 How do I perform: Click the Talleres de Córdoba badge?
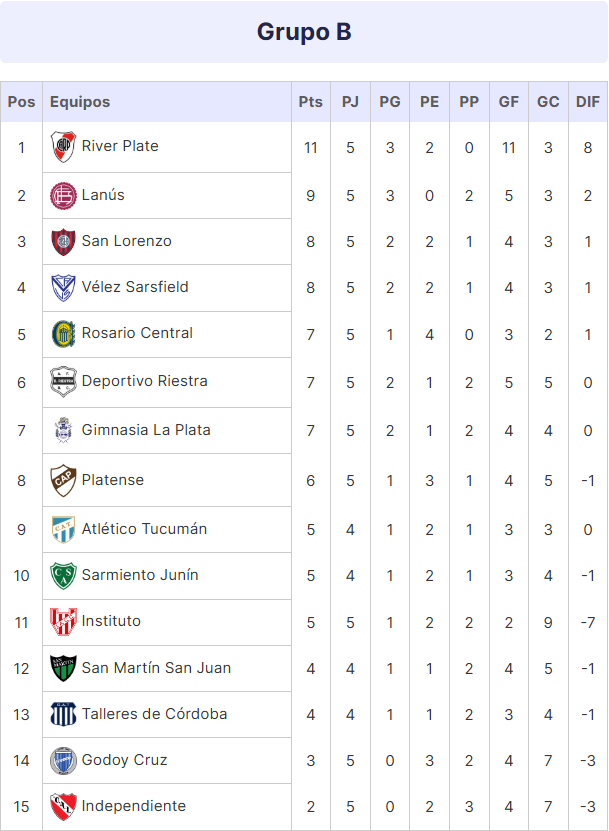click(x=63, y=714)
